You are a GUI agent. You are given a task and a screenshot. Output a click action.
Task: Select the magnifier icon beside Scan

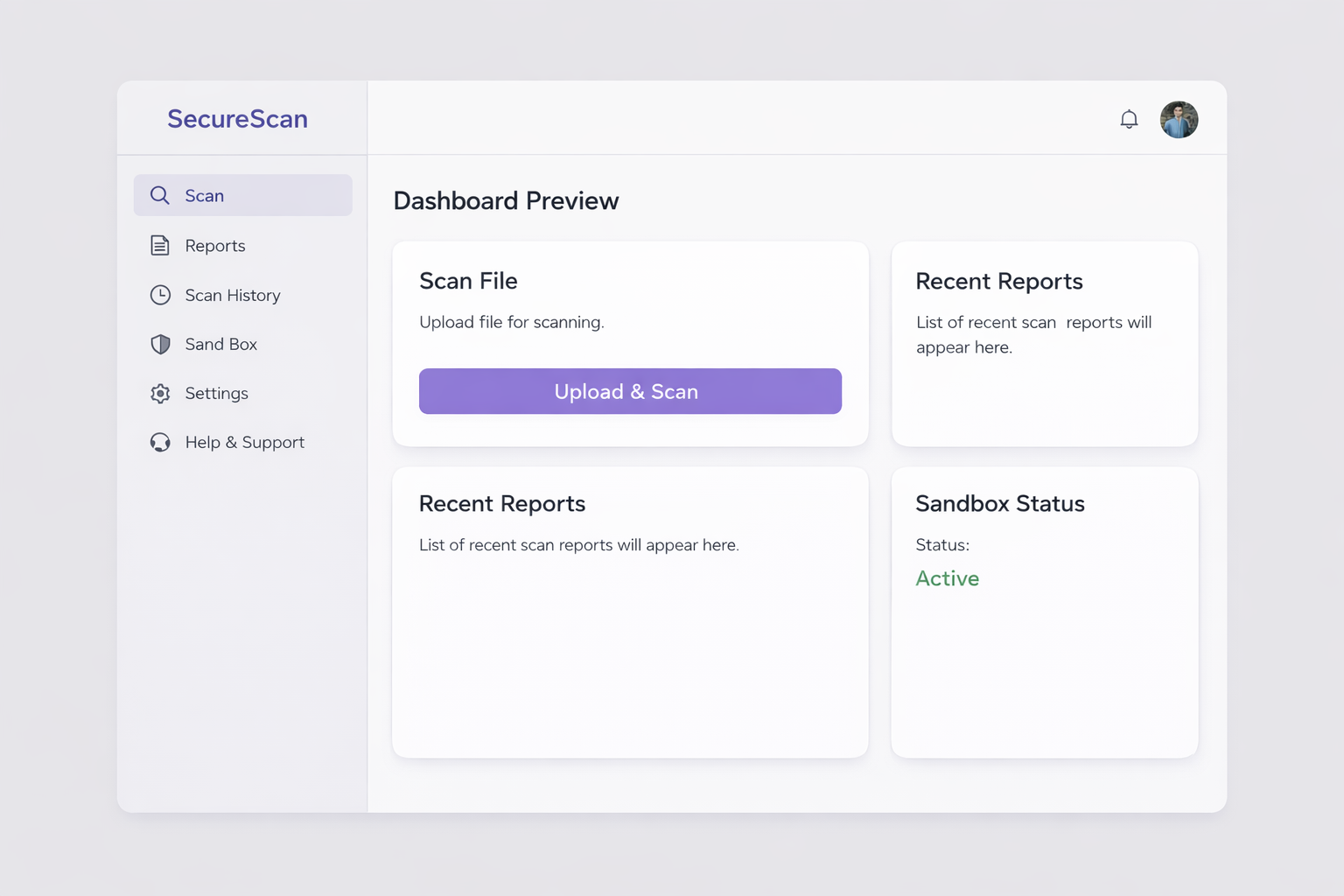160,195
